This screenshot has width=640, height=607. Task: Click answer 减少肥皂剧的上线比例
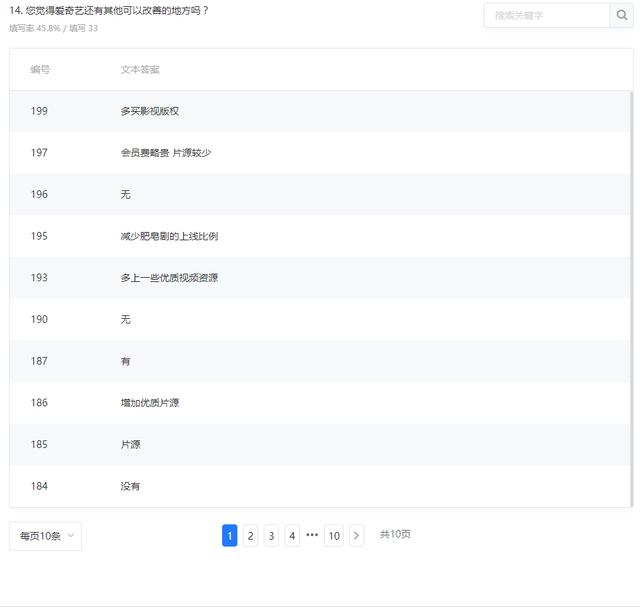(x=169, y=236)
